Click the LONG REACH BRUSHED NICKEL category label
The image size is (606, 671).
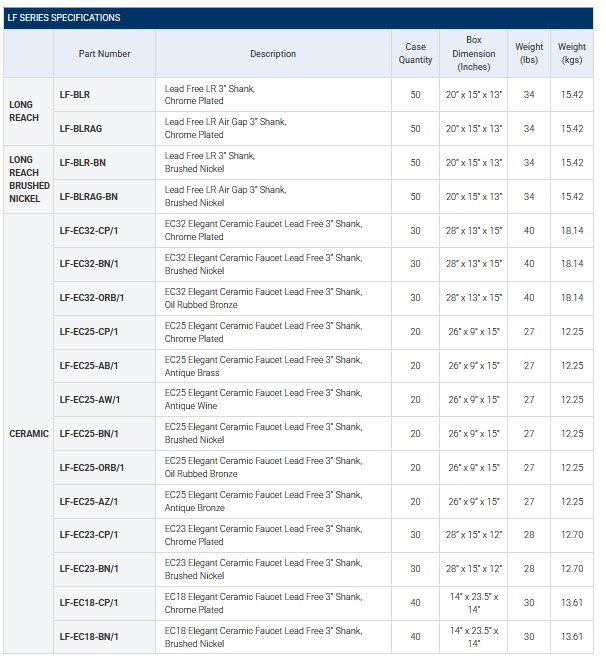pos(29,179)
